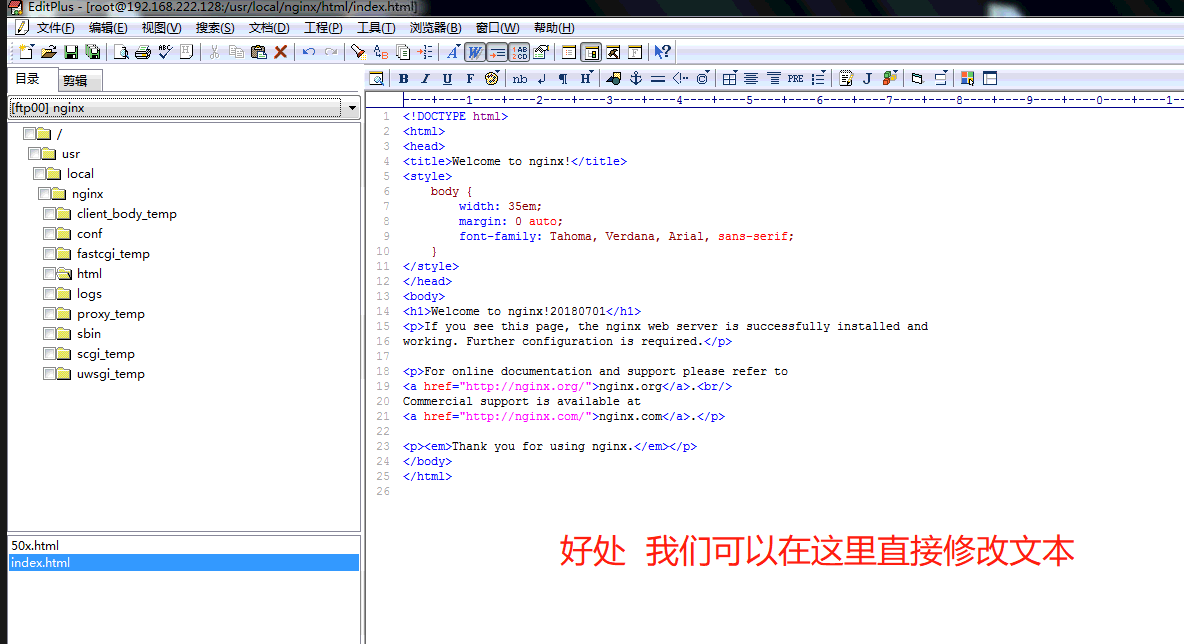Tick checkbox beside conf folder
The height and width of the screenshot is (644, 1184).
point(50,233)
